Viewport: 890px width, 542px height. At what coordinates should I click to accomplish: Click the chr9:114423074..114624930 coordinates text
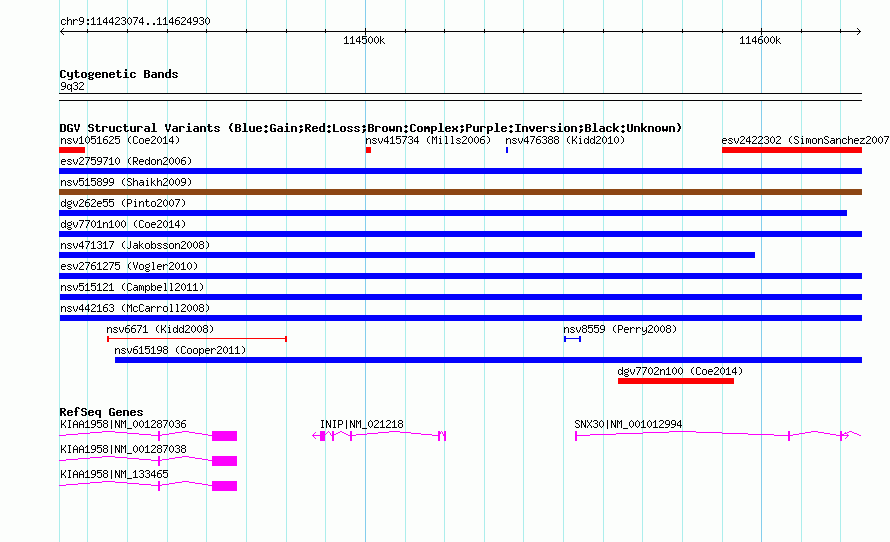135,21
